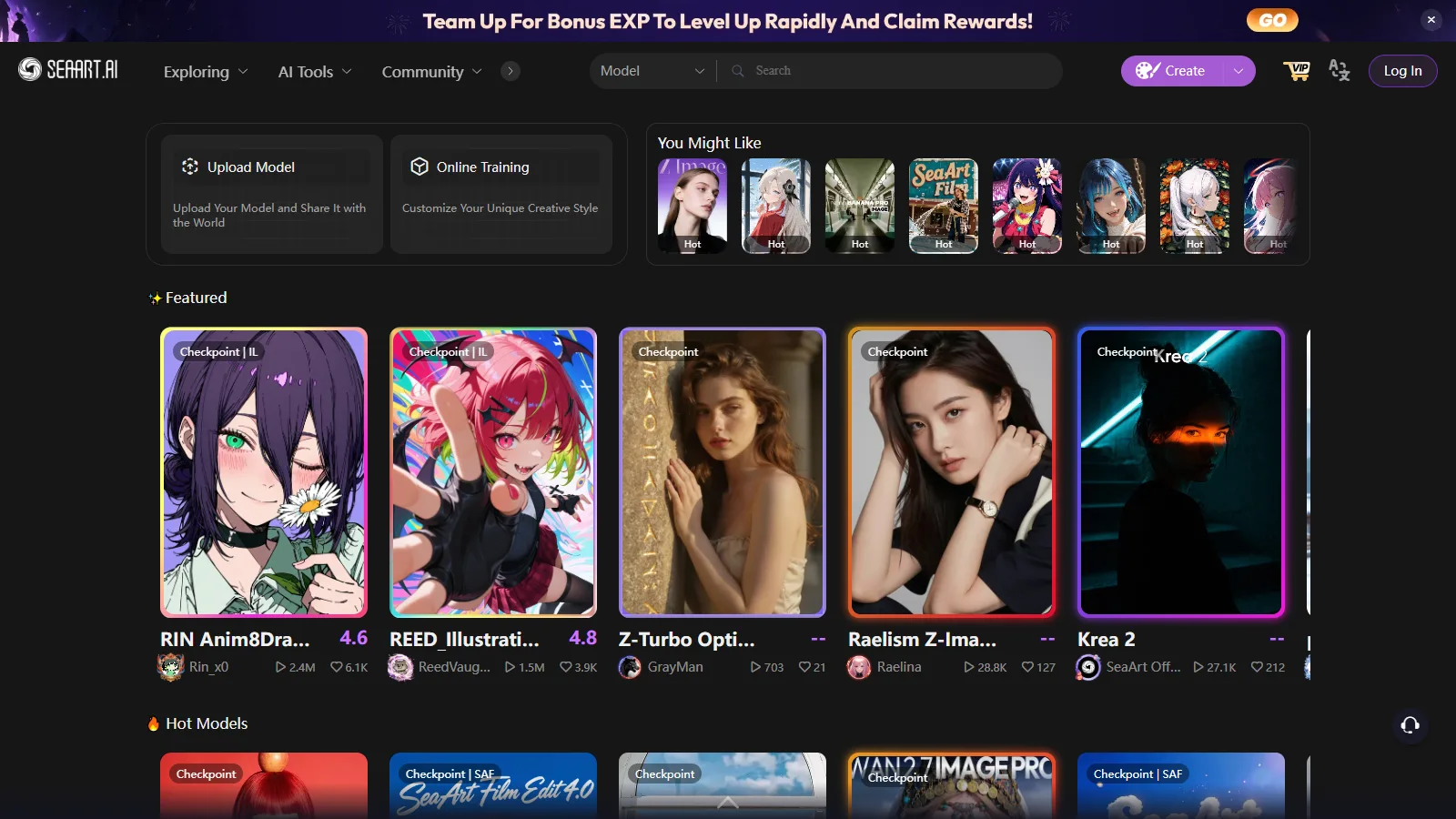
Task: Click the Krea 2 model title
Action: [x=1107, y=639]
